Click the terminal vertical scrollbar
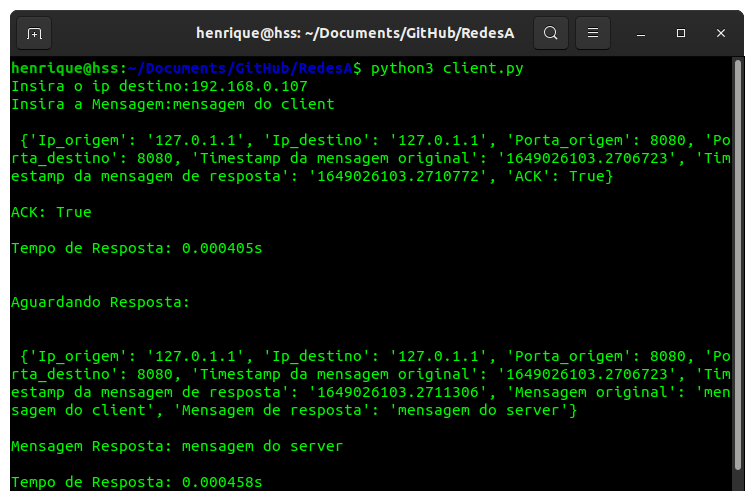The image size is (754, 501). pyautogui.click(x=738, y=264)
